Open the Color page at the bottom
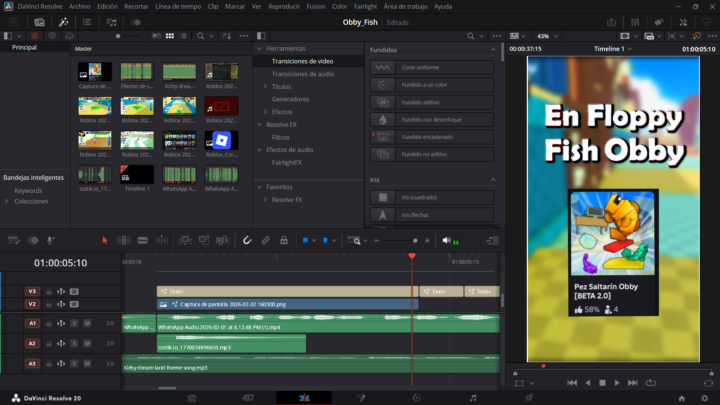720x405 pixels. point(416,398)
